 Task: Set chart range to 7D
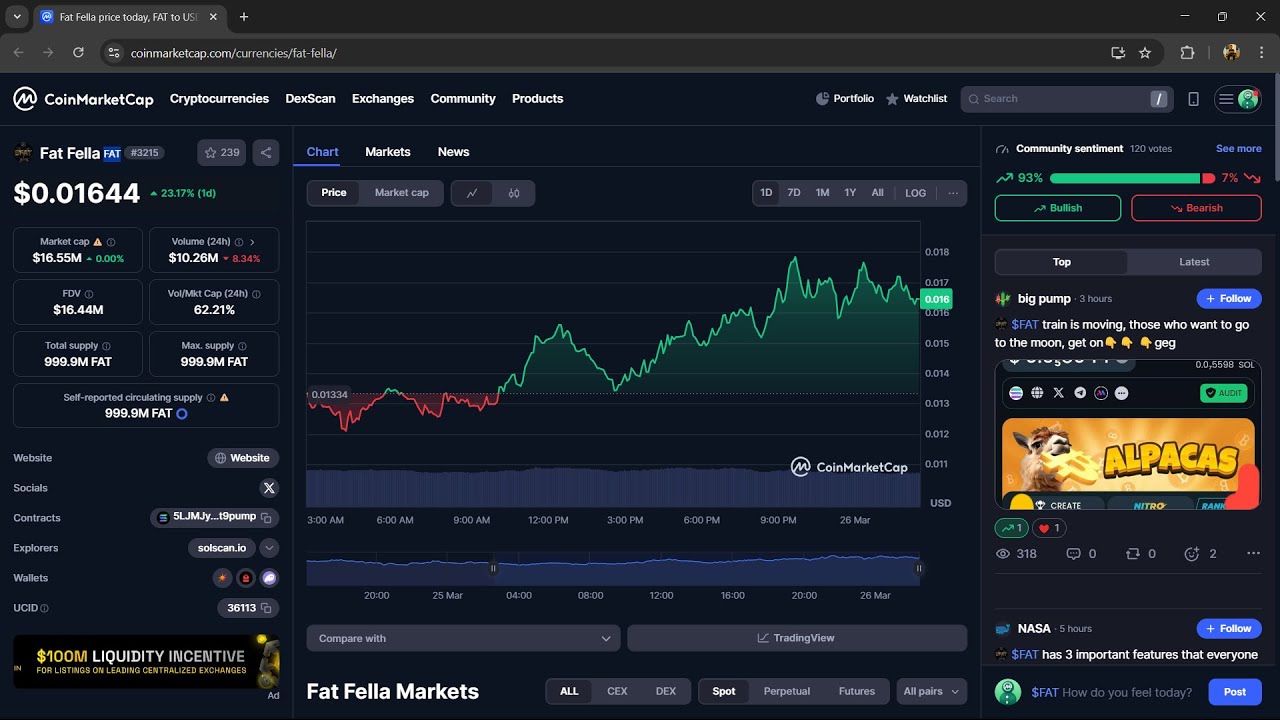(794, 193)
